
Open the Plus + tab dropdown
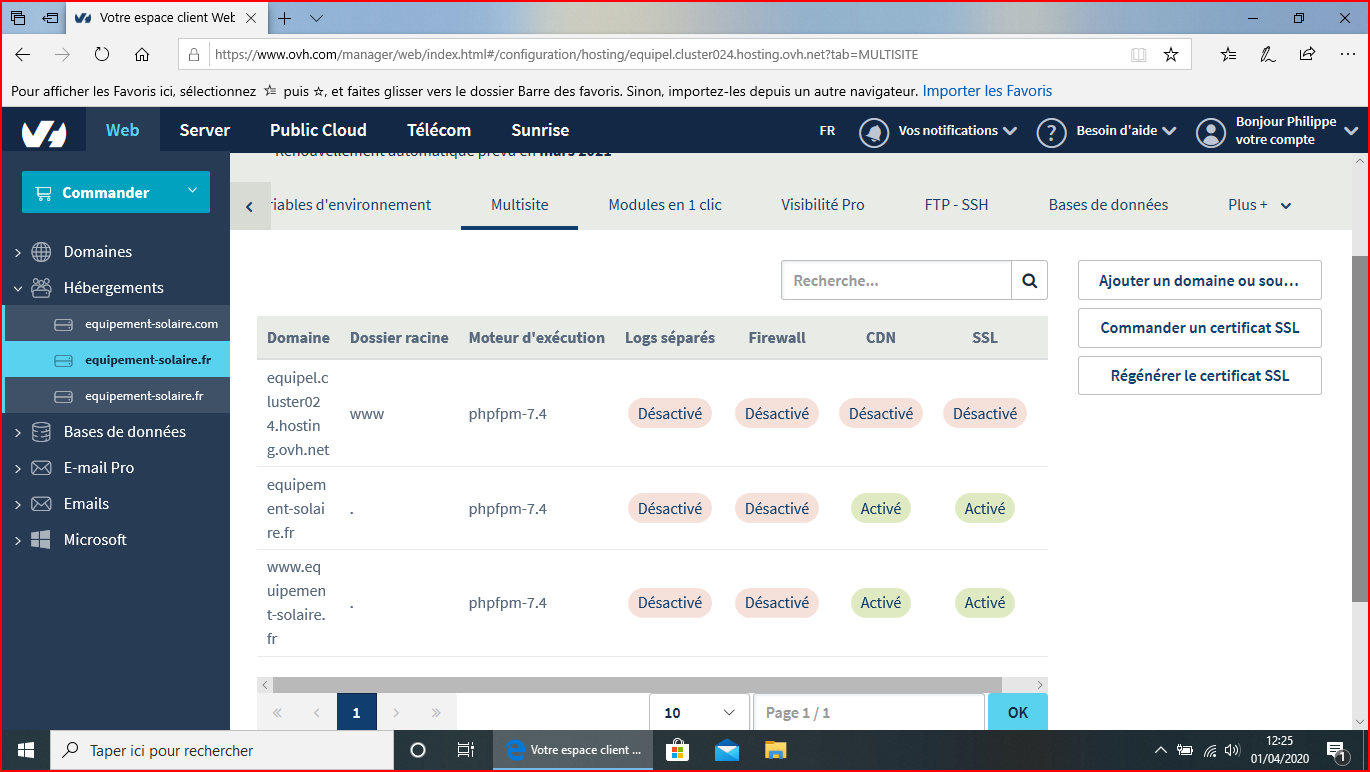click(1260, 205)
